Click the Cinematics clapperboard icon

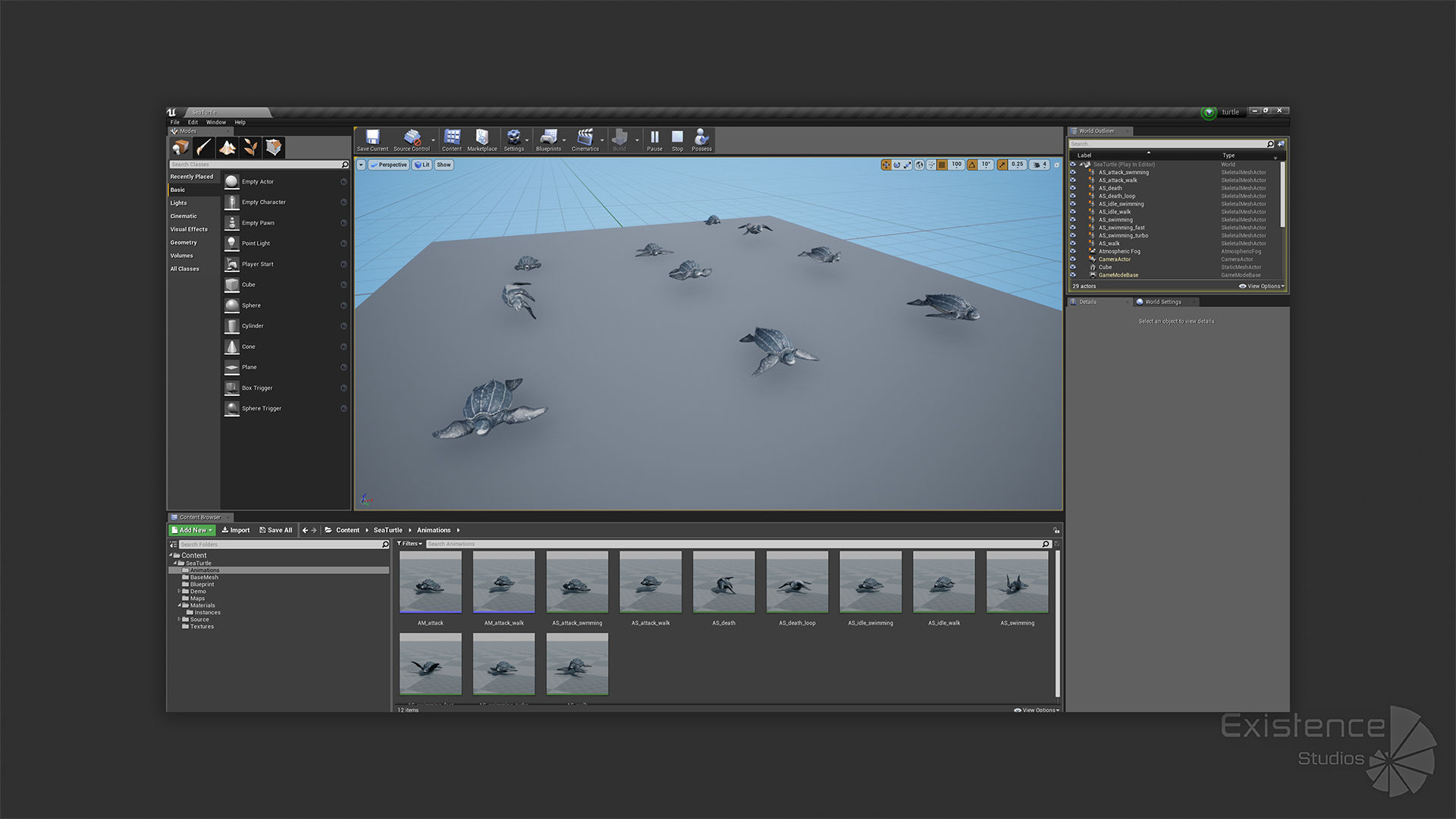585,138
